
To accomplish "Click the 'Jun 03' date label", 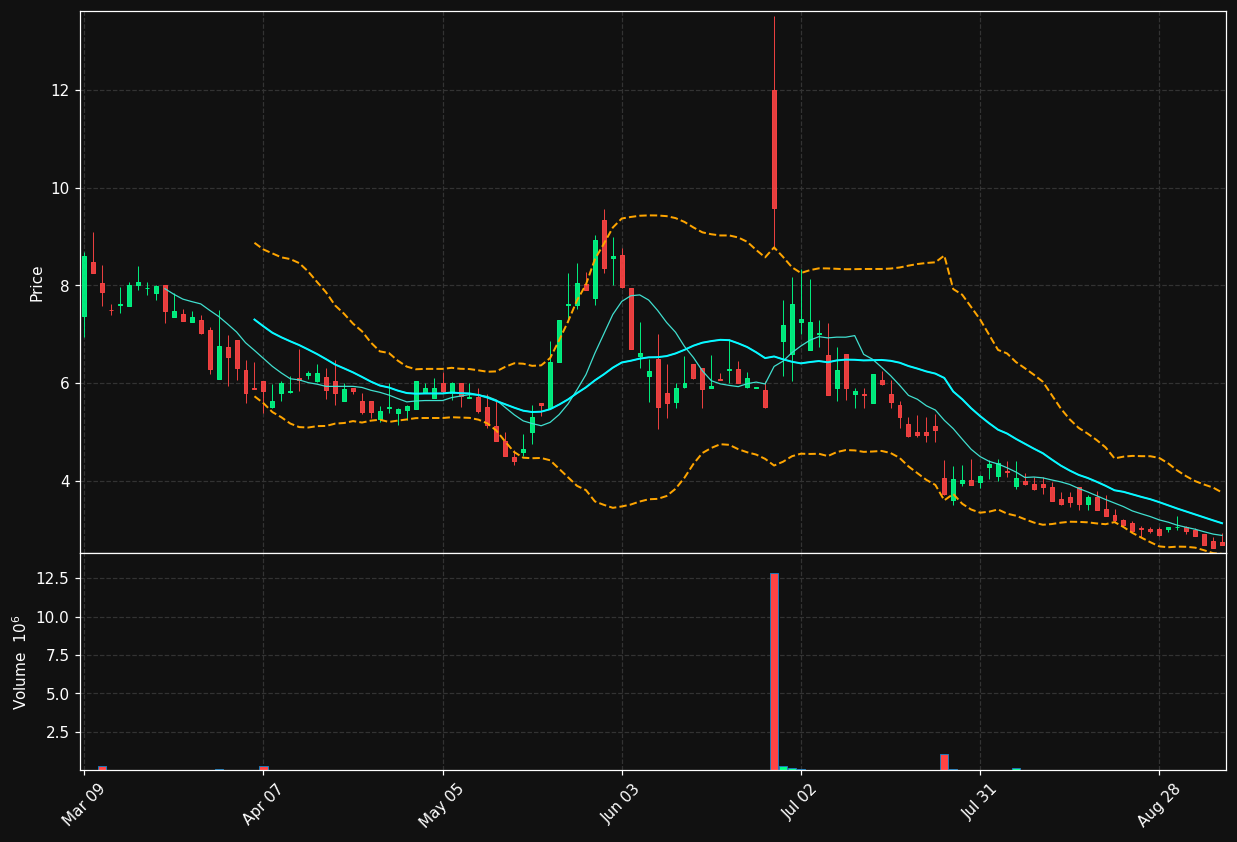I will [620, 803].
